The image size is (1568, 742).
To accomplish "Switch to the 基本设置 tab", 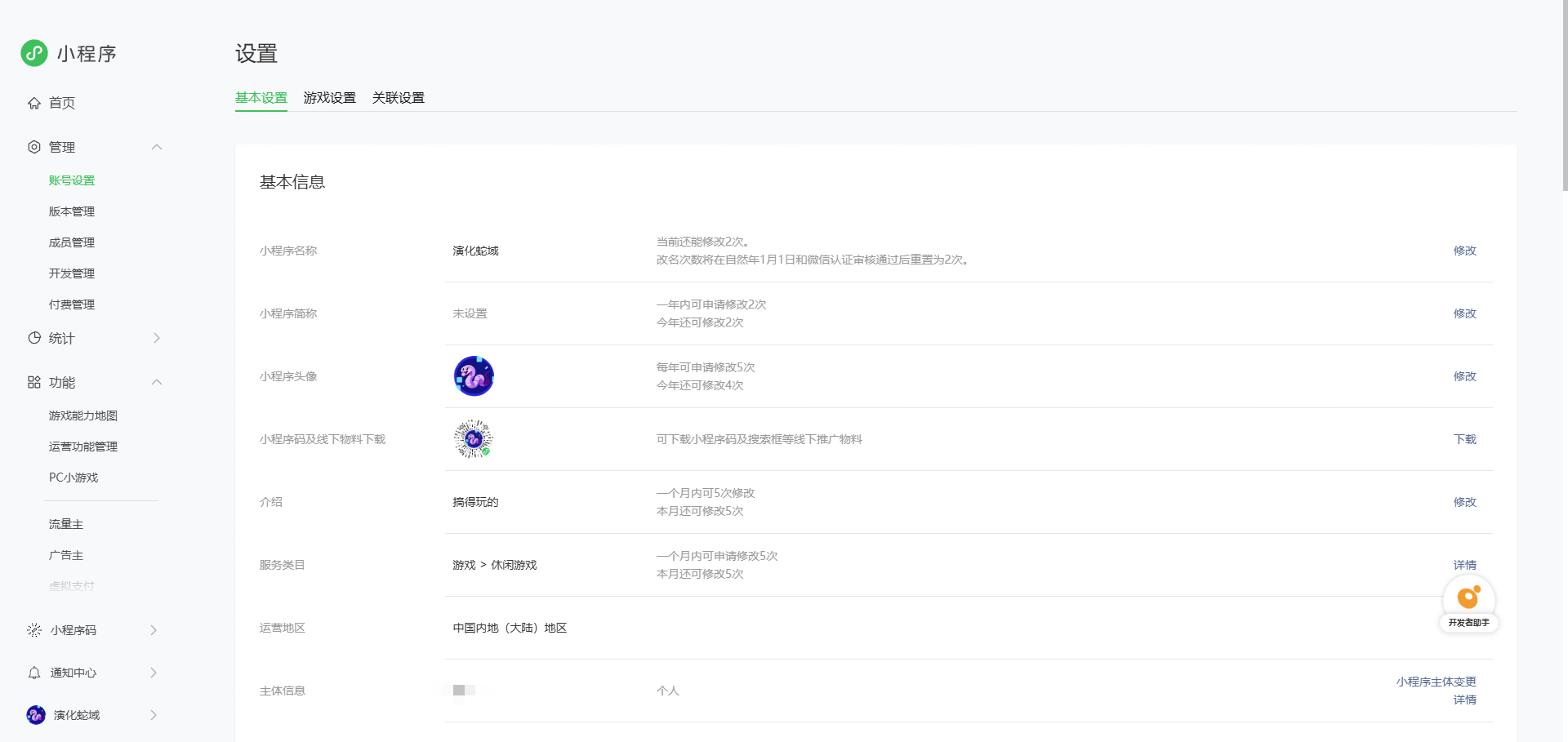I will [261, 98].
